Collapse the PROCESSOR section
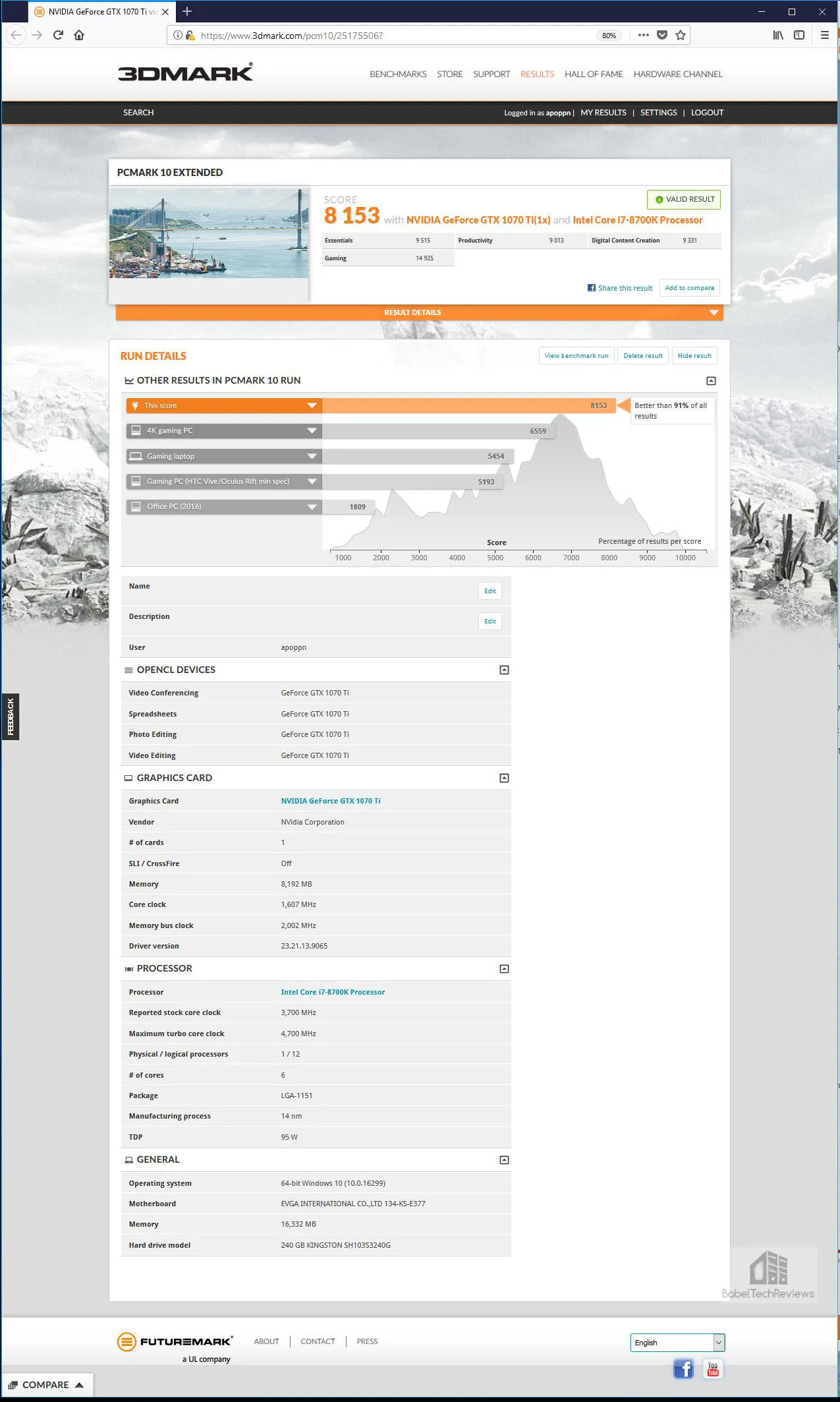Image resolution: width=840 pixels, height=1402 pixels. click(x=504, y=969)
